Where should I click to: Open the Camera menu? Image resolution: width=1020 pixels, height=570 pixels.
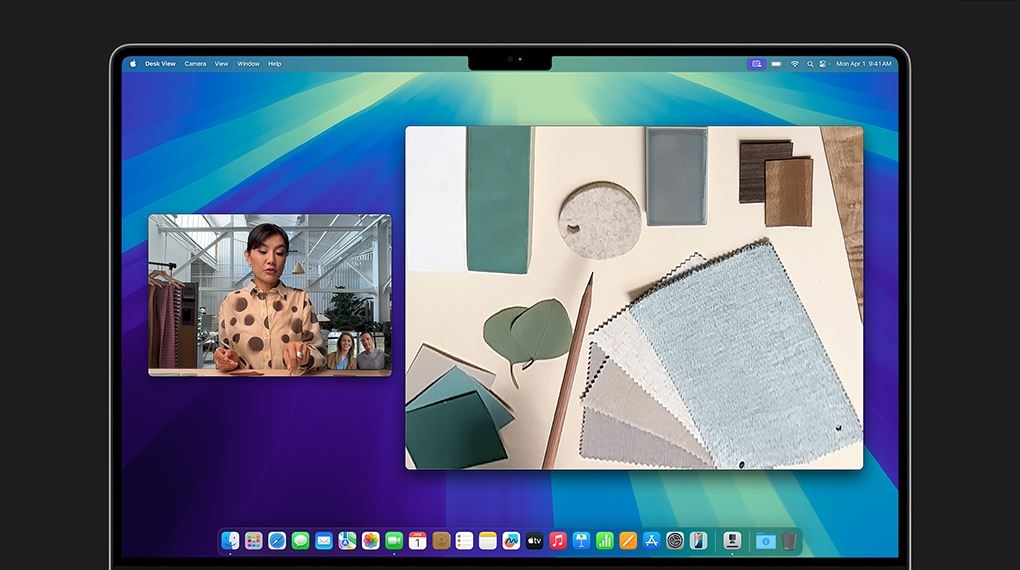point(195,64)
